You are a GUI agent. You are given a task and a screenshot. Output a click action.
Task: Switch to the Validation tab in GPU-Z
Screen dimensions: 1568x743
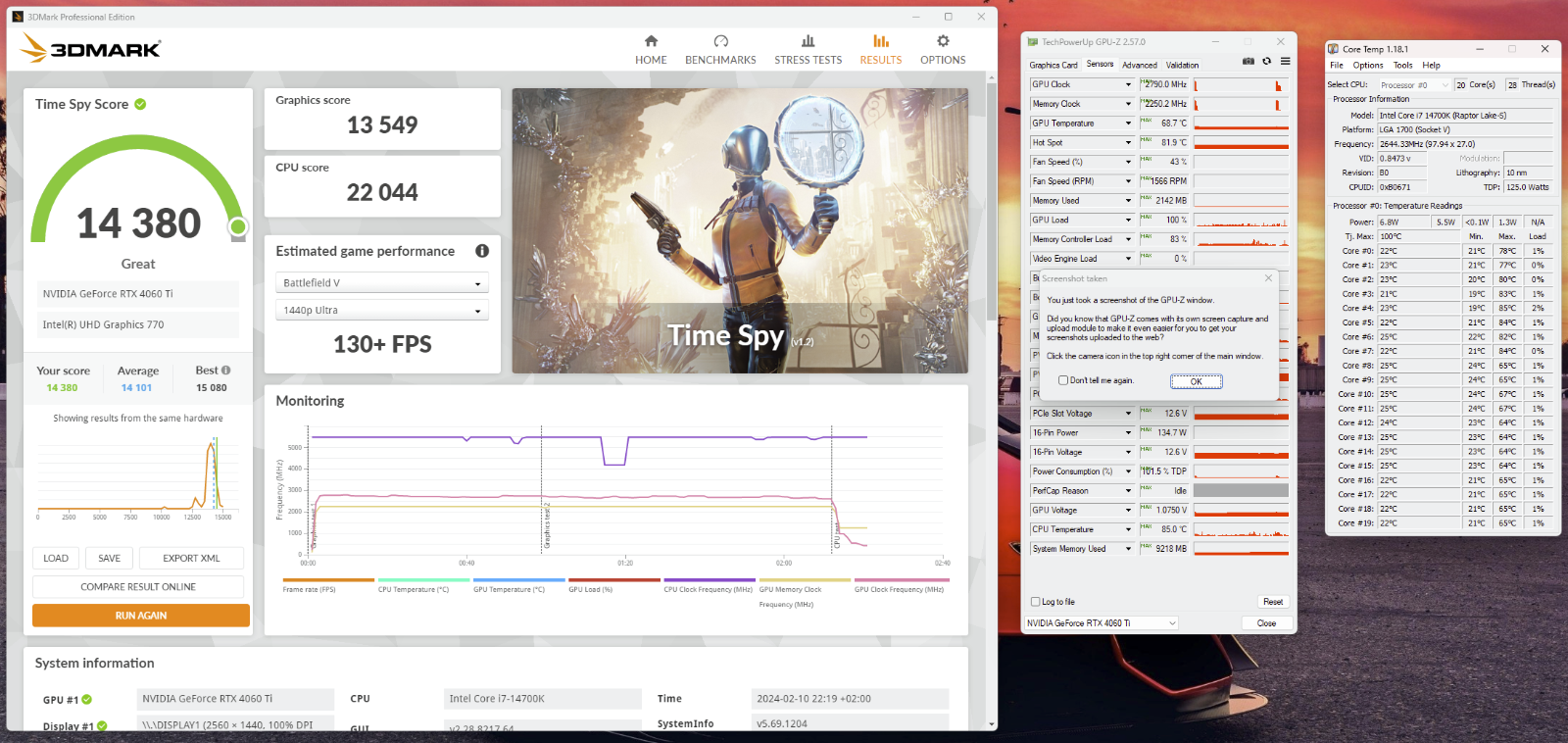1182,66
